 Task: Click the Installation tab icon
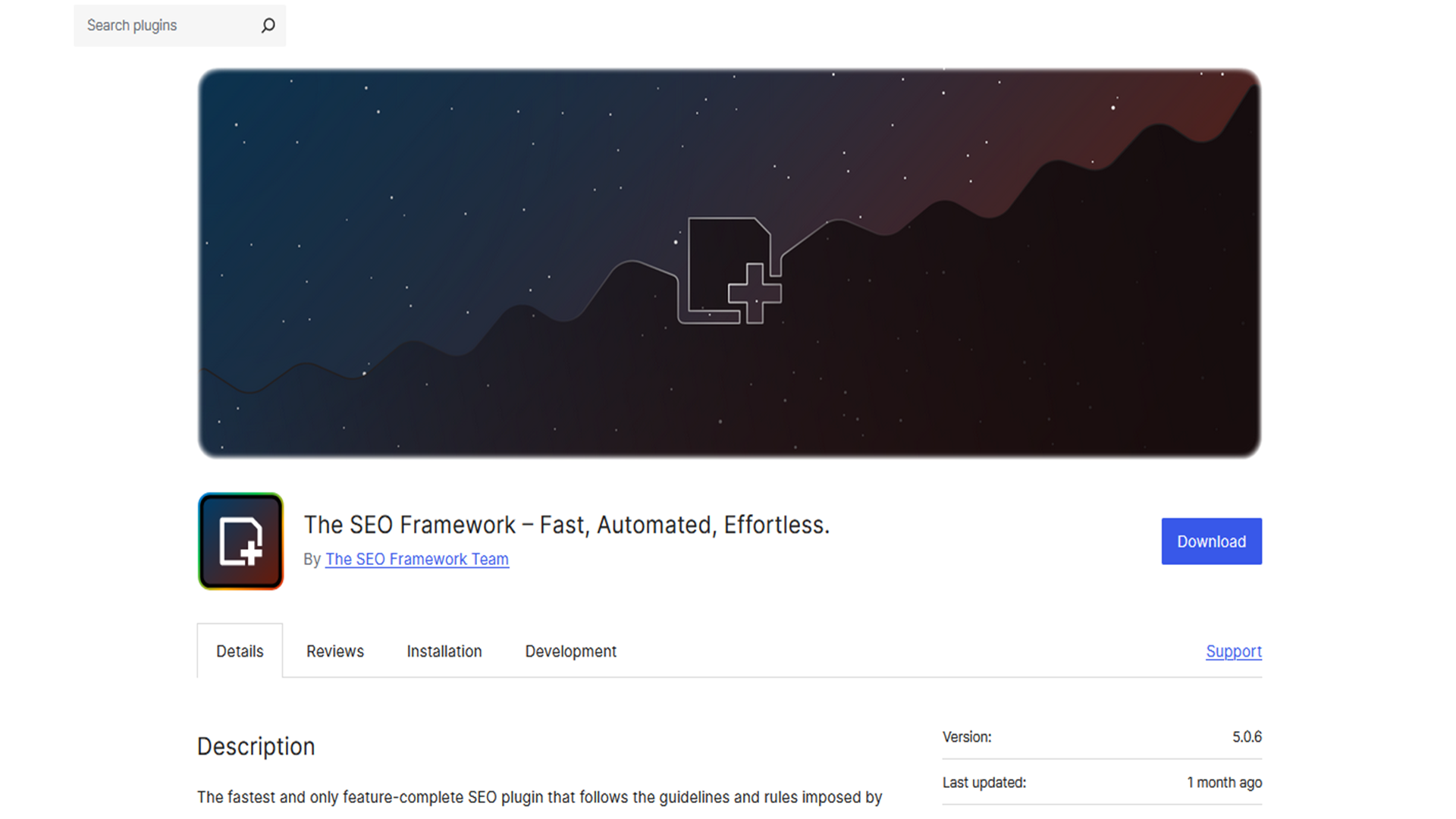(x=443, y=651)
